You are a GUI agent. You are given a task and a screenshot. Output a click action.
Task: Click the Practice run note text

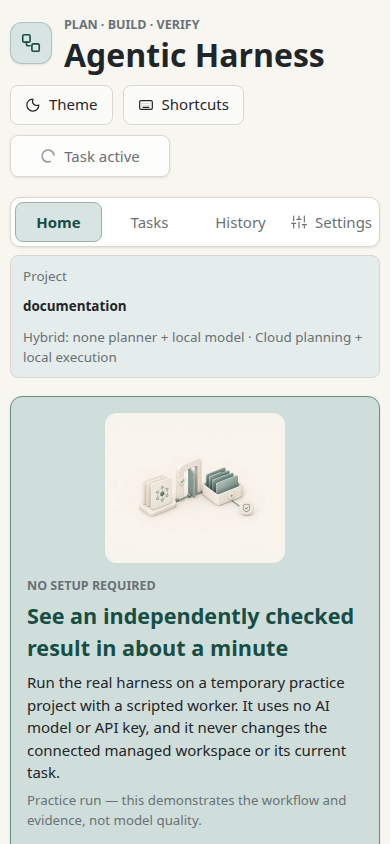pos(187,811)
